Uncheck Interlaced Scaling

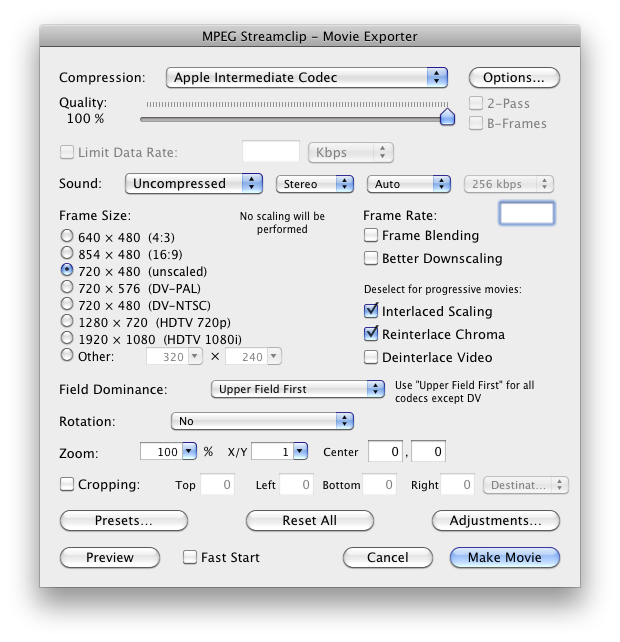point(371,311)
